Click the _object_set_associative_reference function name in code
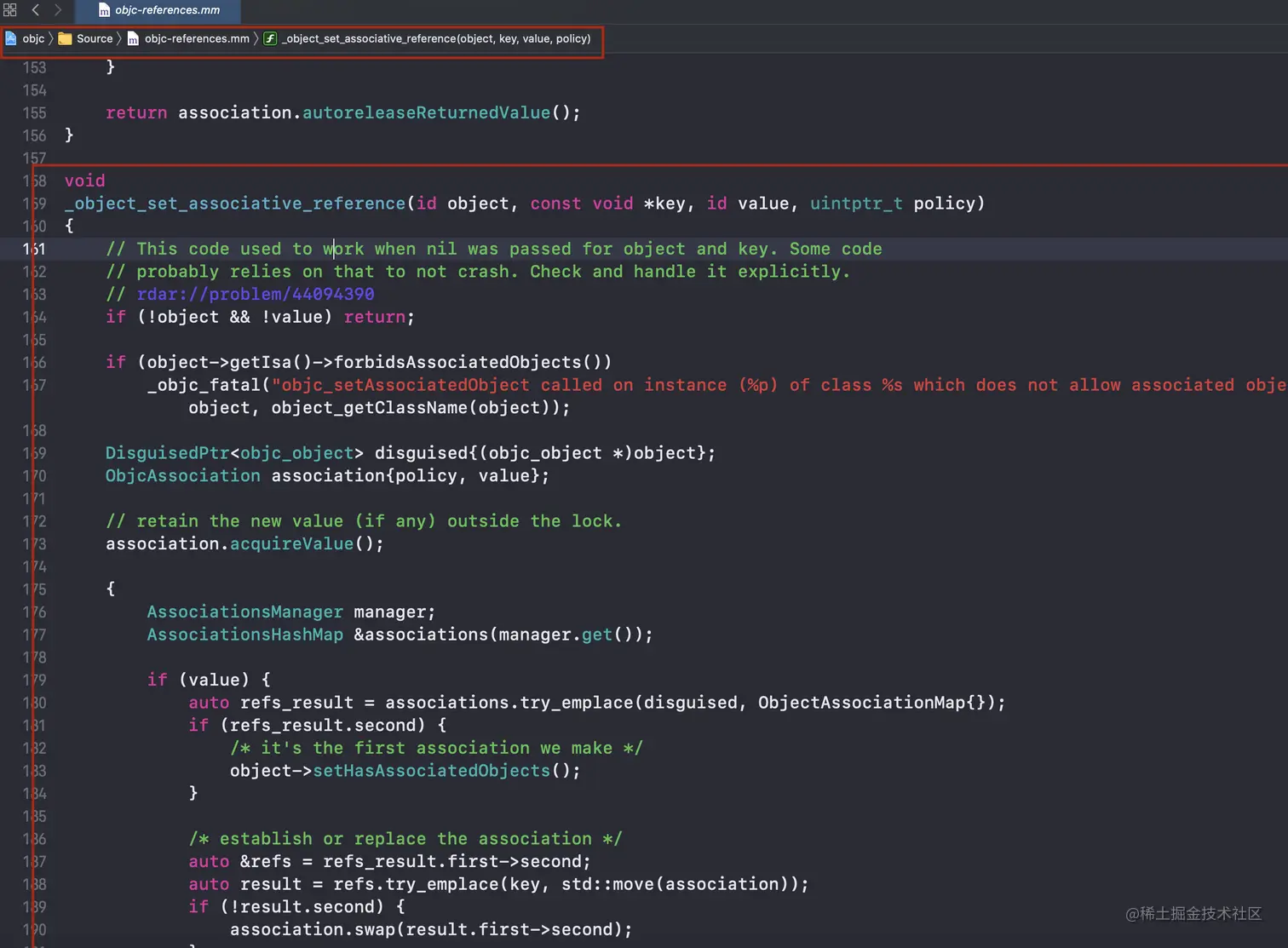1288x948 pixels. point(235,204)
